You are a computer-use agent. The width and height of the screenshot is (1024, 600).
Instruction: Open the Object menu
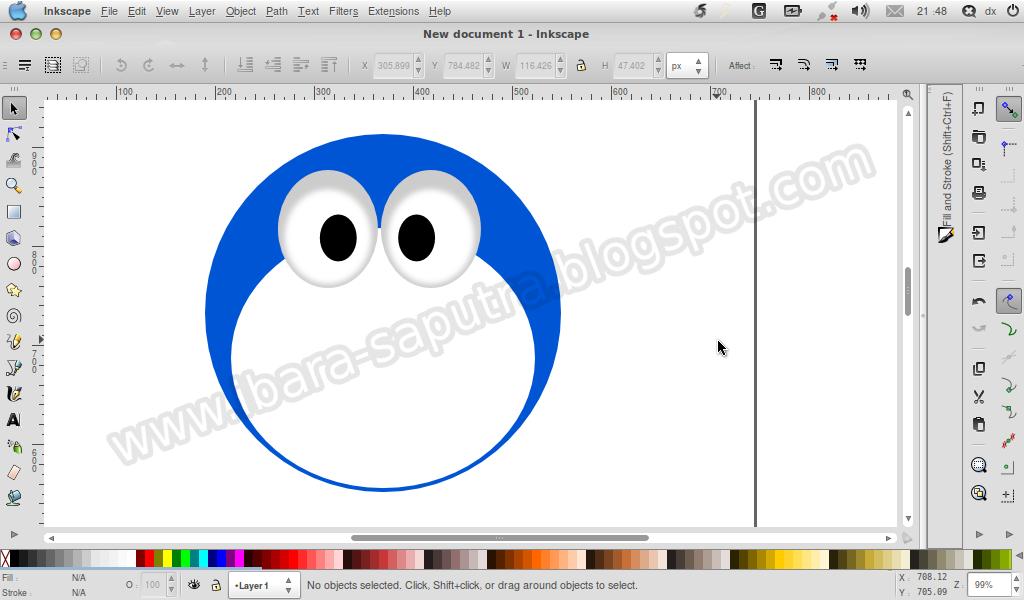coord(240,11)
